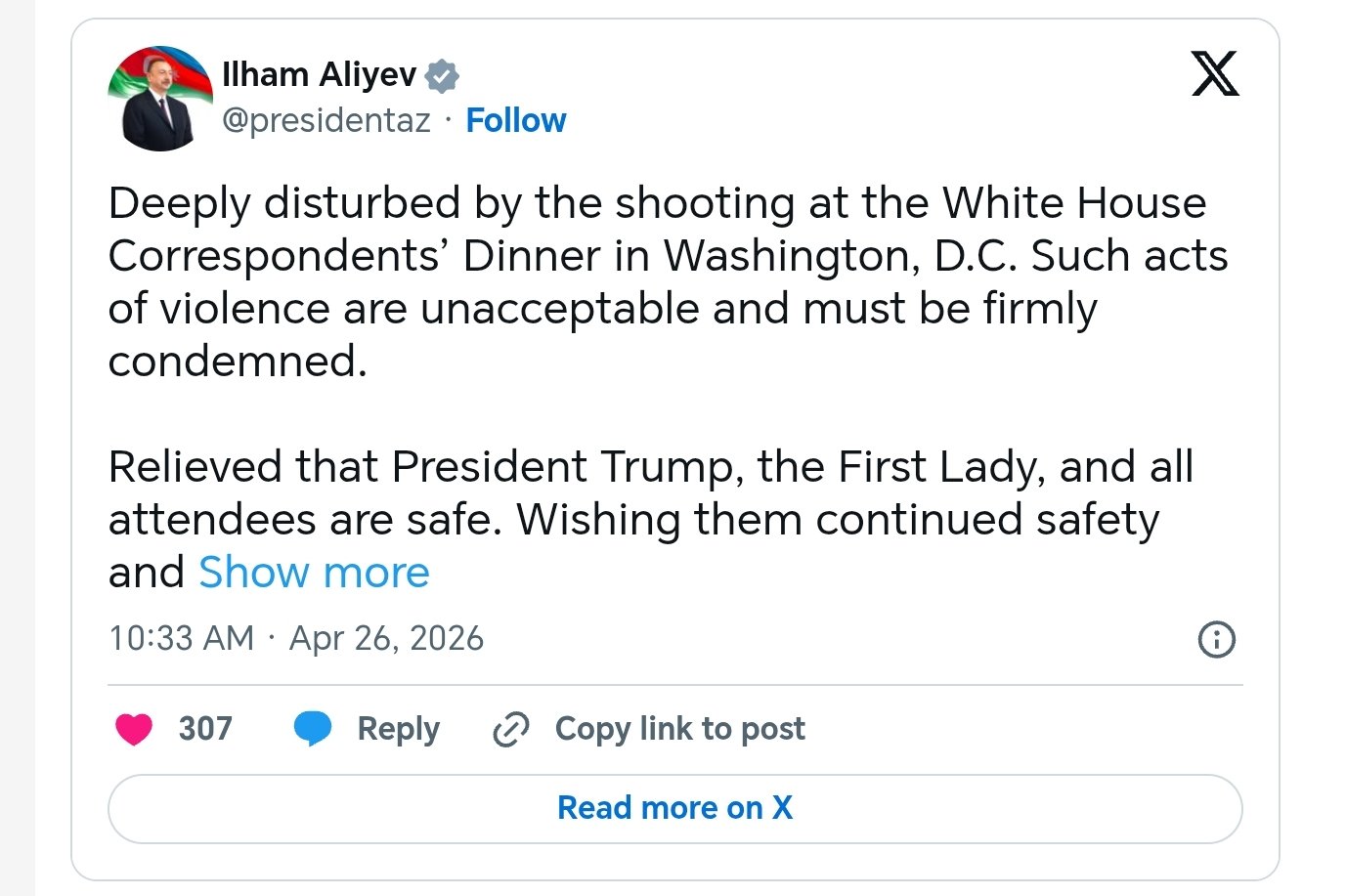The image size is (1346, 896).
Task: Click the Reply text label
Action: pos(398,729)
